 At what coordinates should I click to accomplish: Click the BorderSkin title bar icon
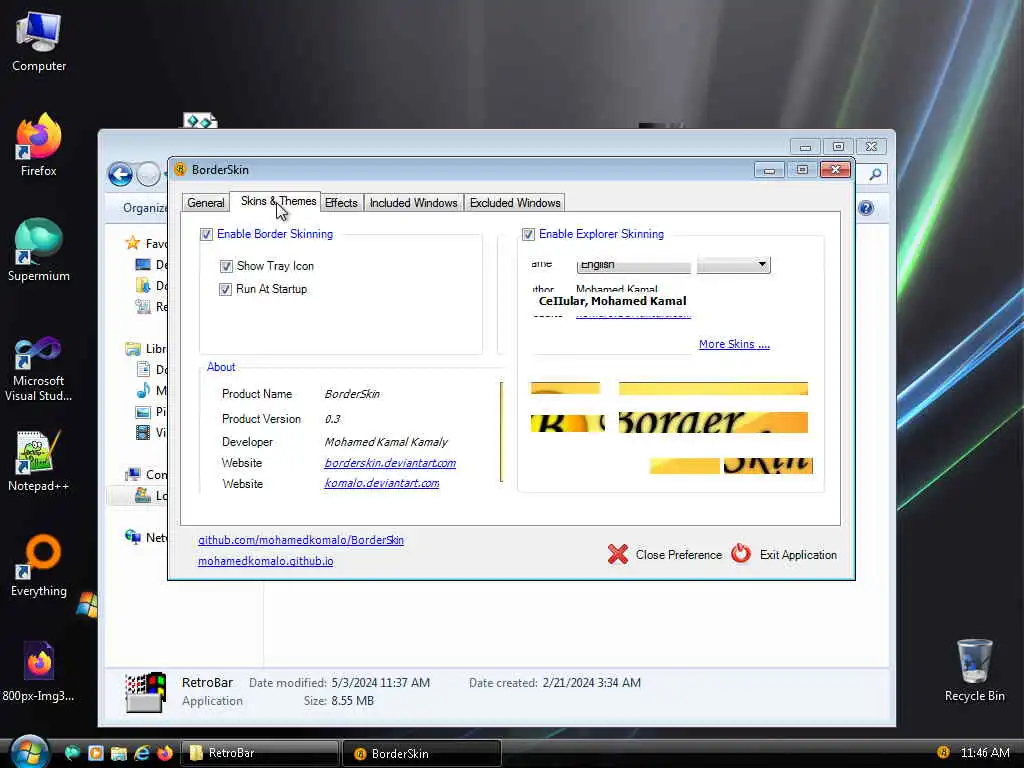(180, 170)
